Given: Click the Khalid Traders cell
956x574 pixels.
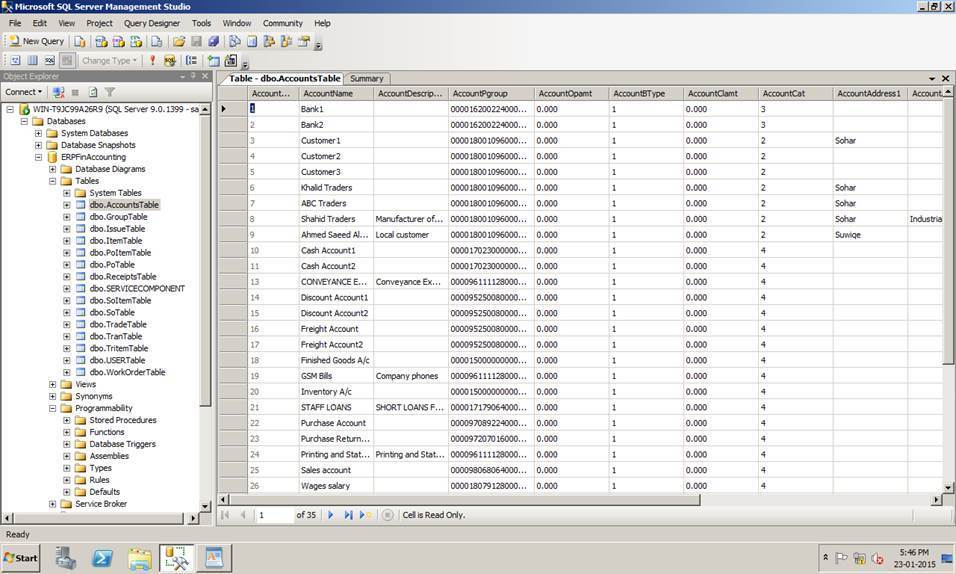Looking at the screenshot, I should click(x=336, y=188).
